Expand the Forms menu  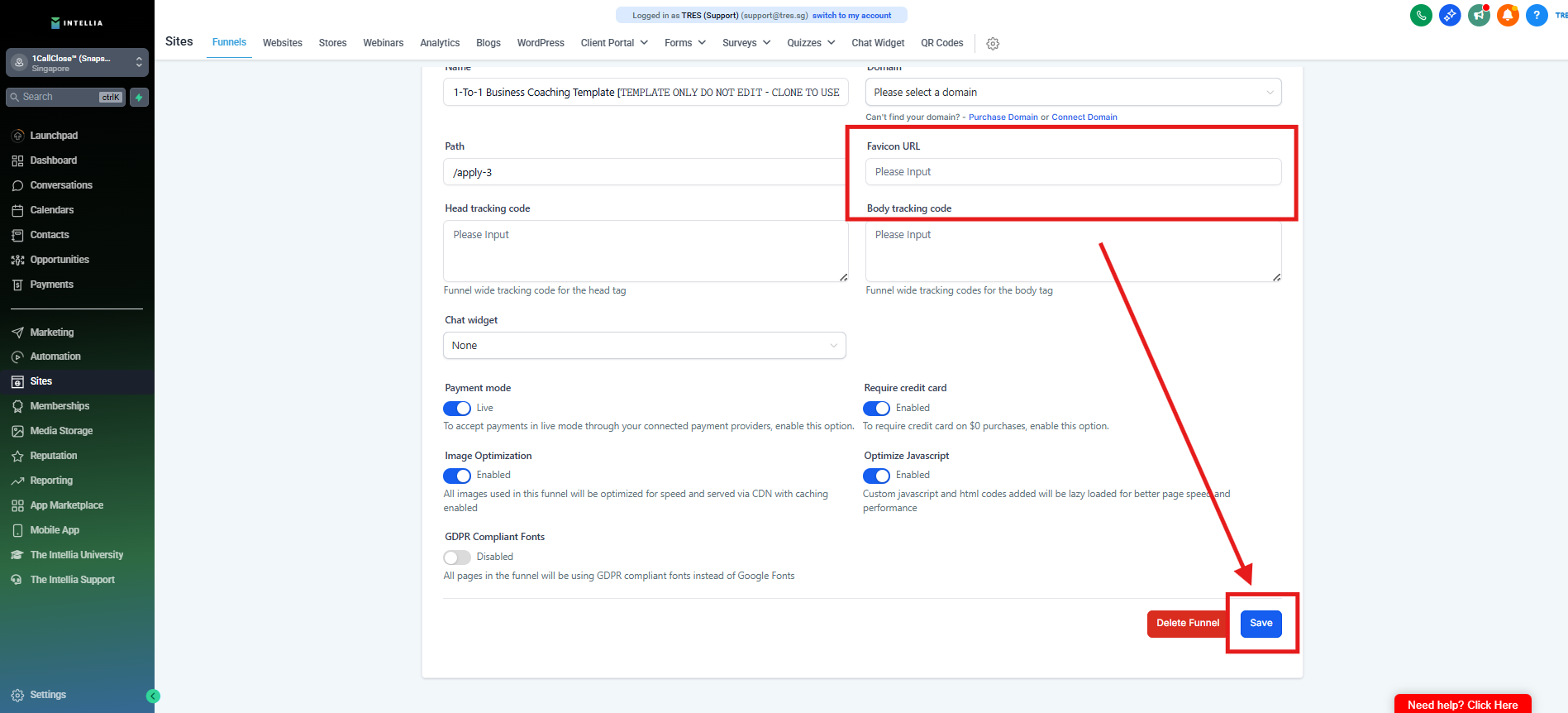click(685, 43)
